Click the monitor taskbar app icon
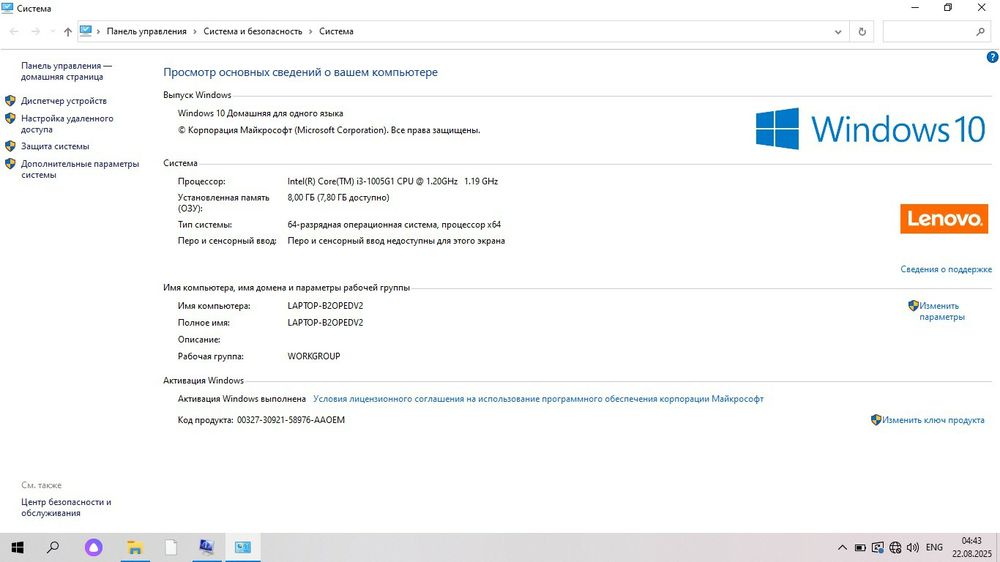The height and width of the screenshot is (562, 1000). 207,547
